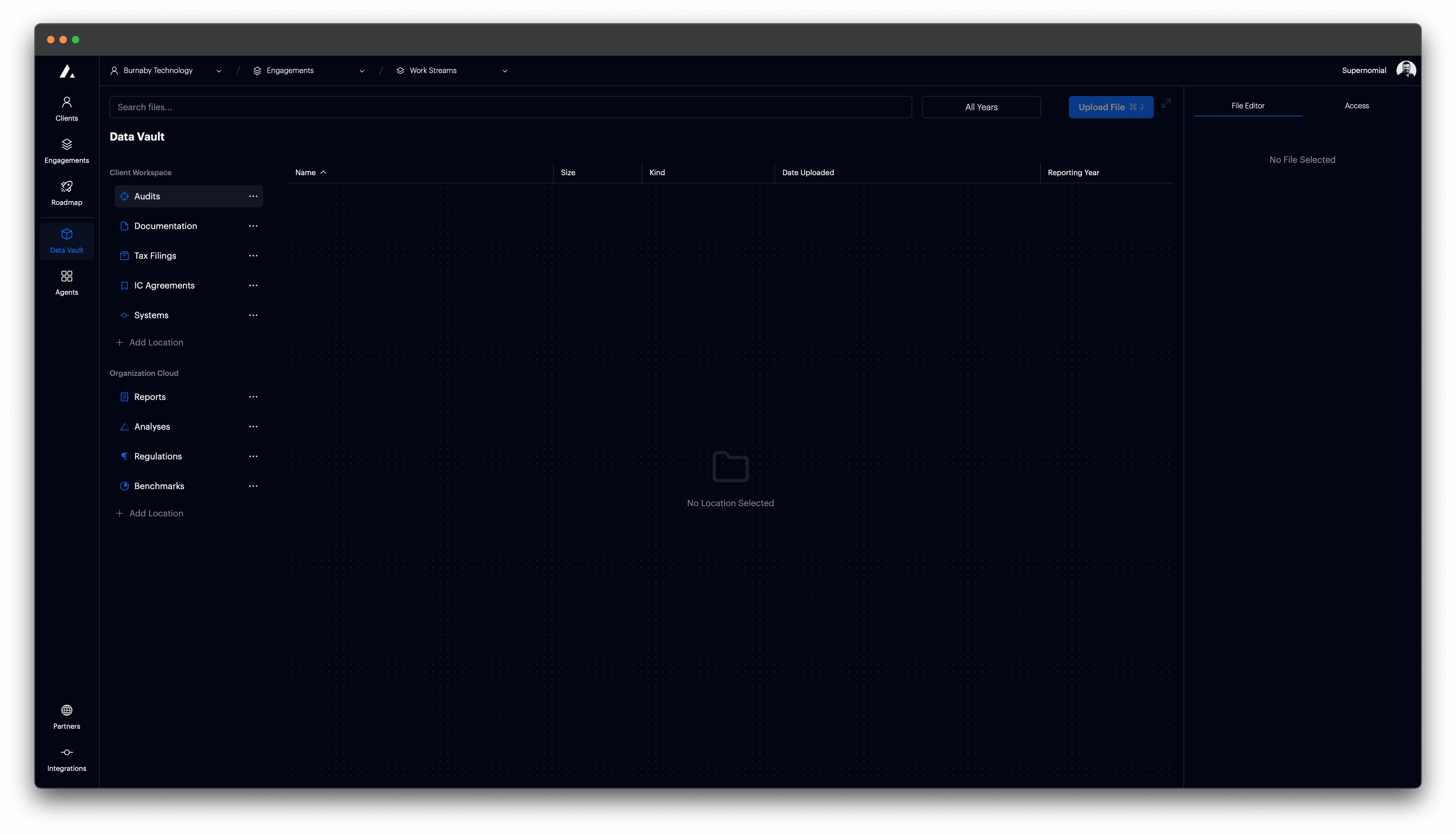Screen dimensions: 1456x834
Task: Open the Partners section
Action: point(66,716)
